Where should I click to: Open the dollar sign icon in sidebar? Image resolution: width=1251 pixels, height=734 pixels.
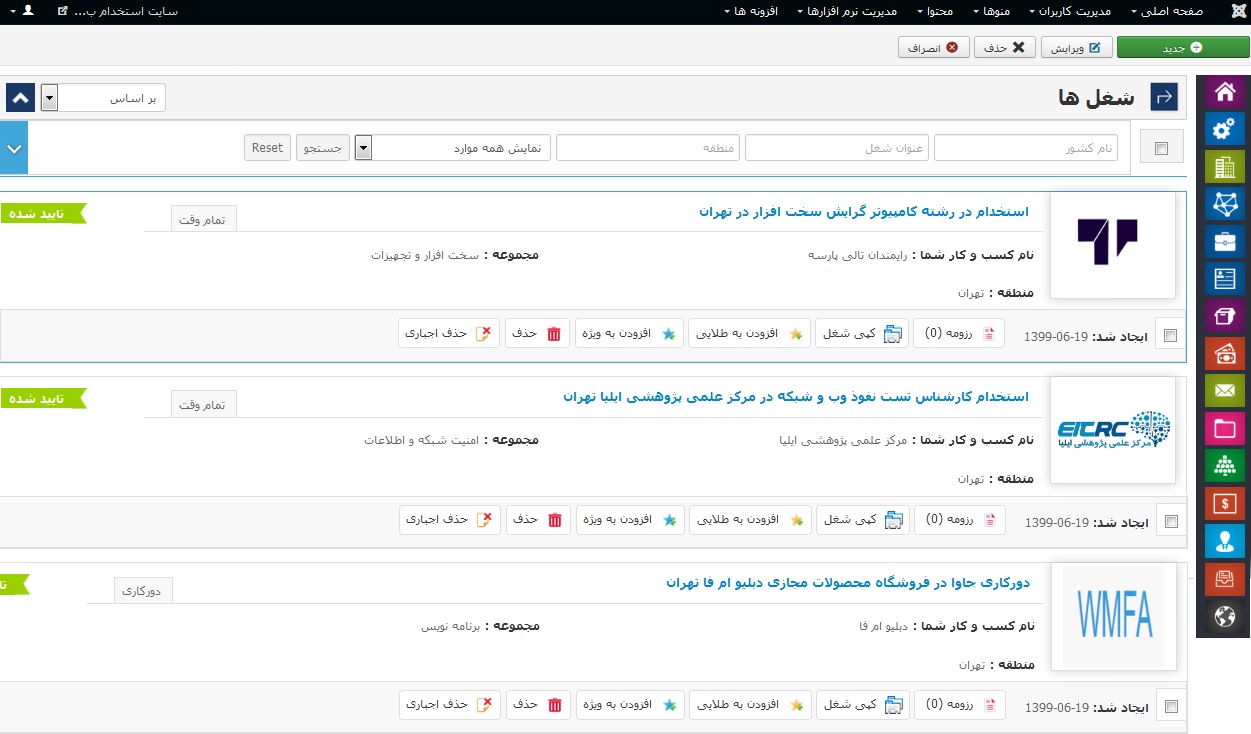pos(1223,504)
